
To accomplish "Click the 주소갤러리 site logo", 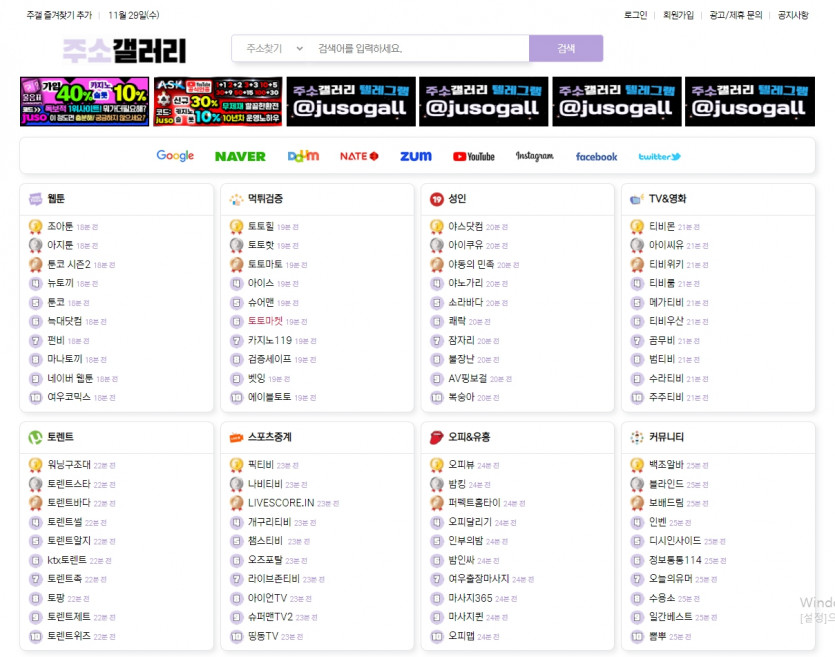I will click(124, 50).
